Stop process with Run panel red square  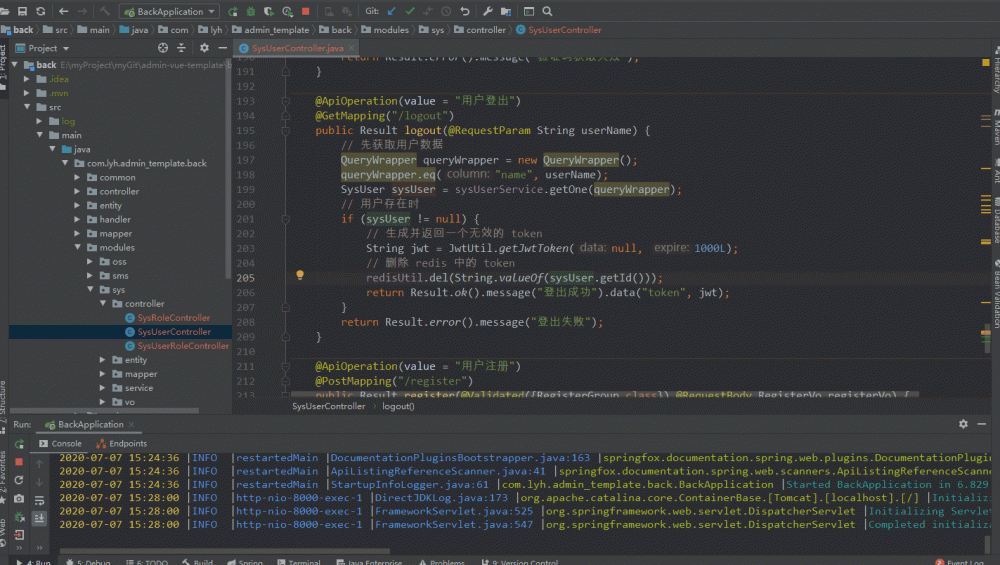[x=19, y=462]
